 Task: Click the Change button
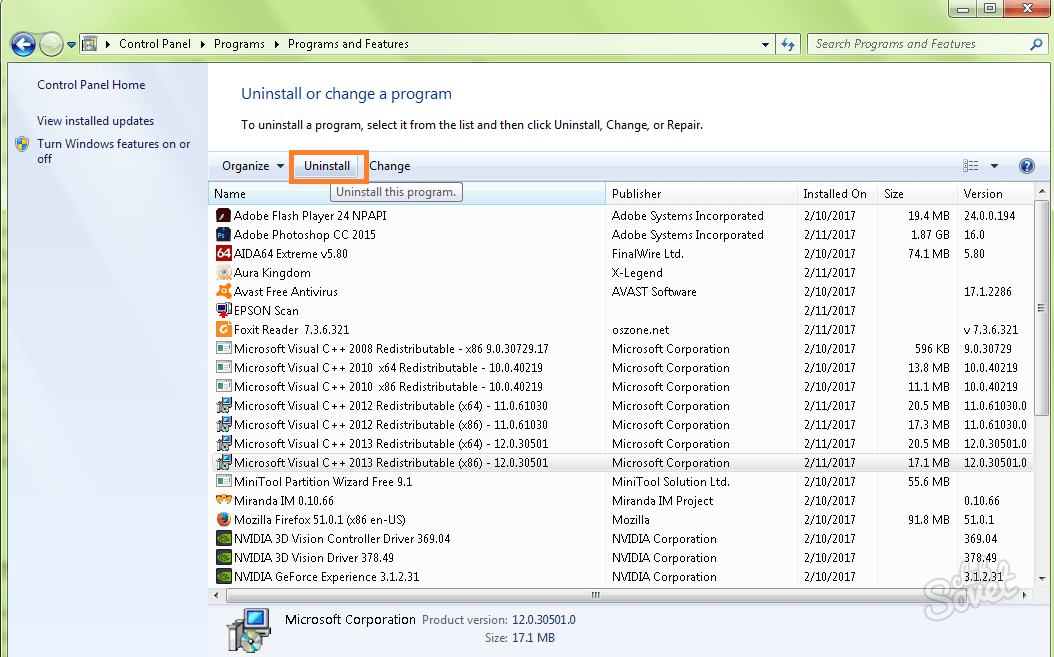click(390, 166)
